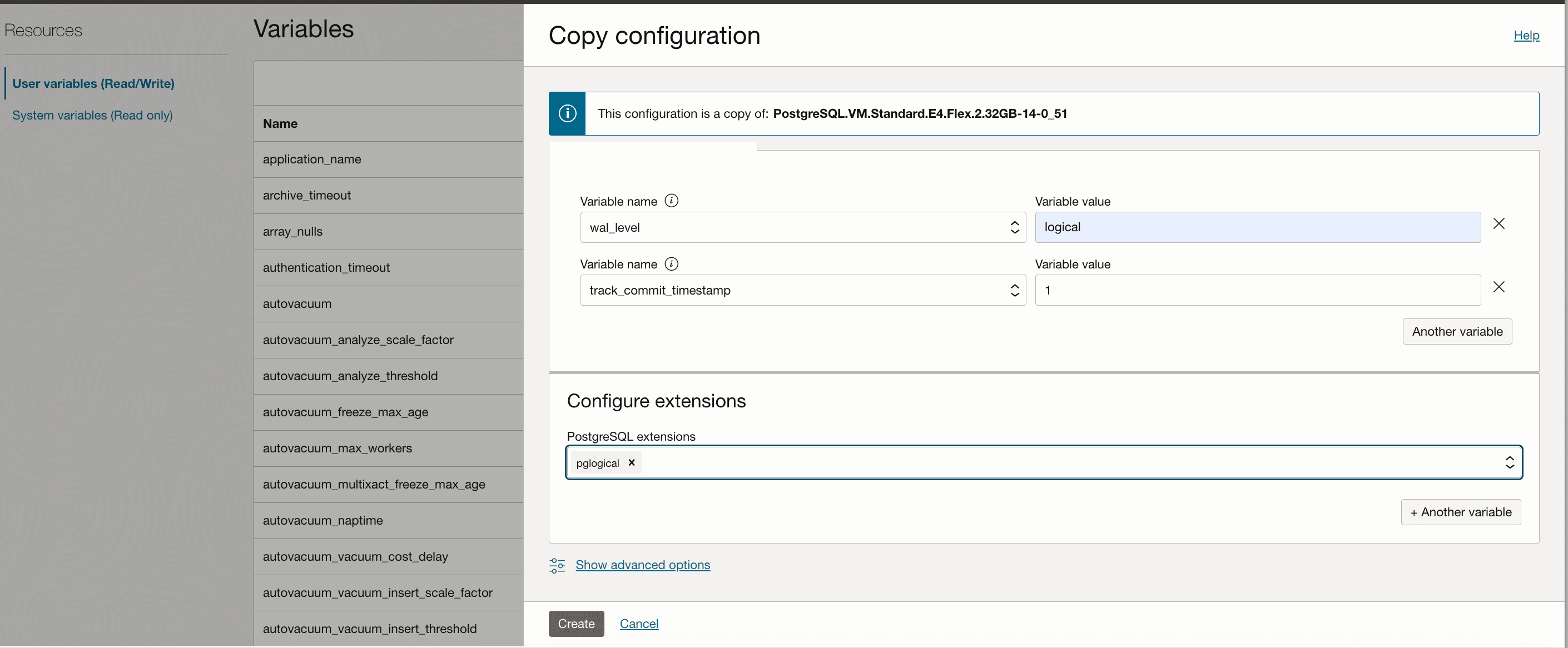Remove the wal_level variable row
The height and width of the screenshot is (648, 1568).
(x=1498, y=224)
